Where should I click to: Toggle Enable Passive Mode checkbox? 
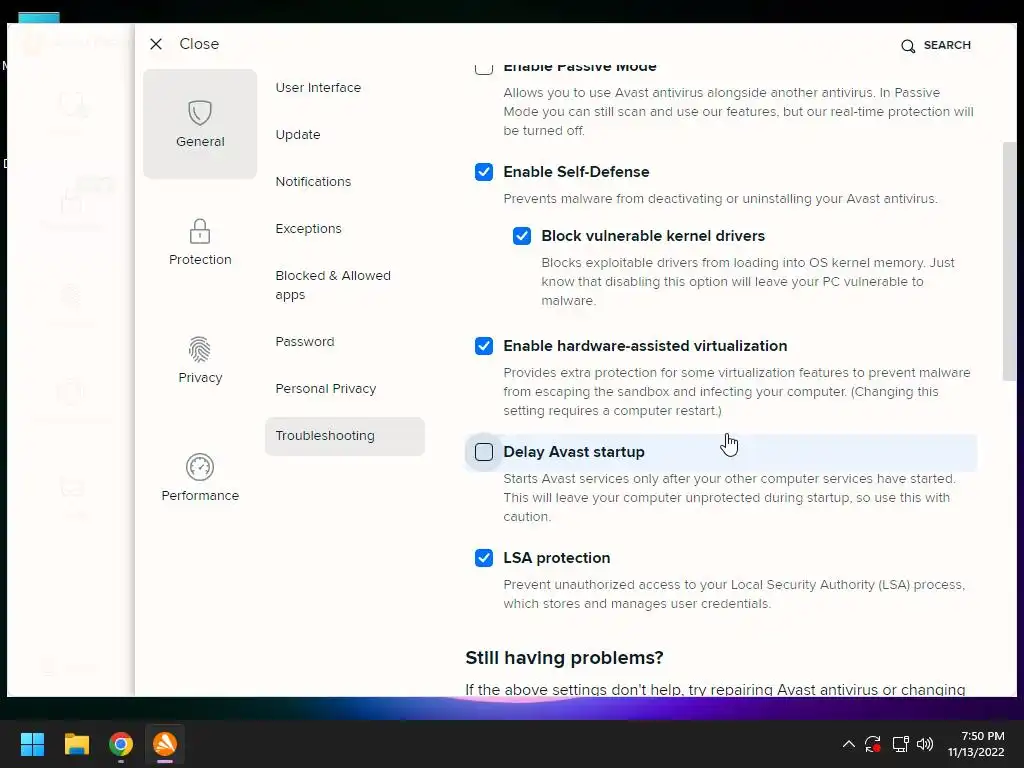pyautogui.click(x=484, y=67)
